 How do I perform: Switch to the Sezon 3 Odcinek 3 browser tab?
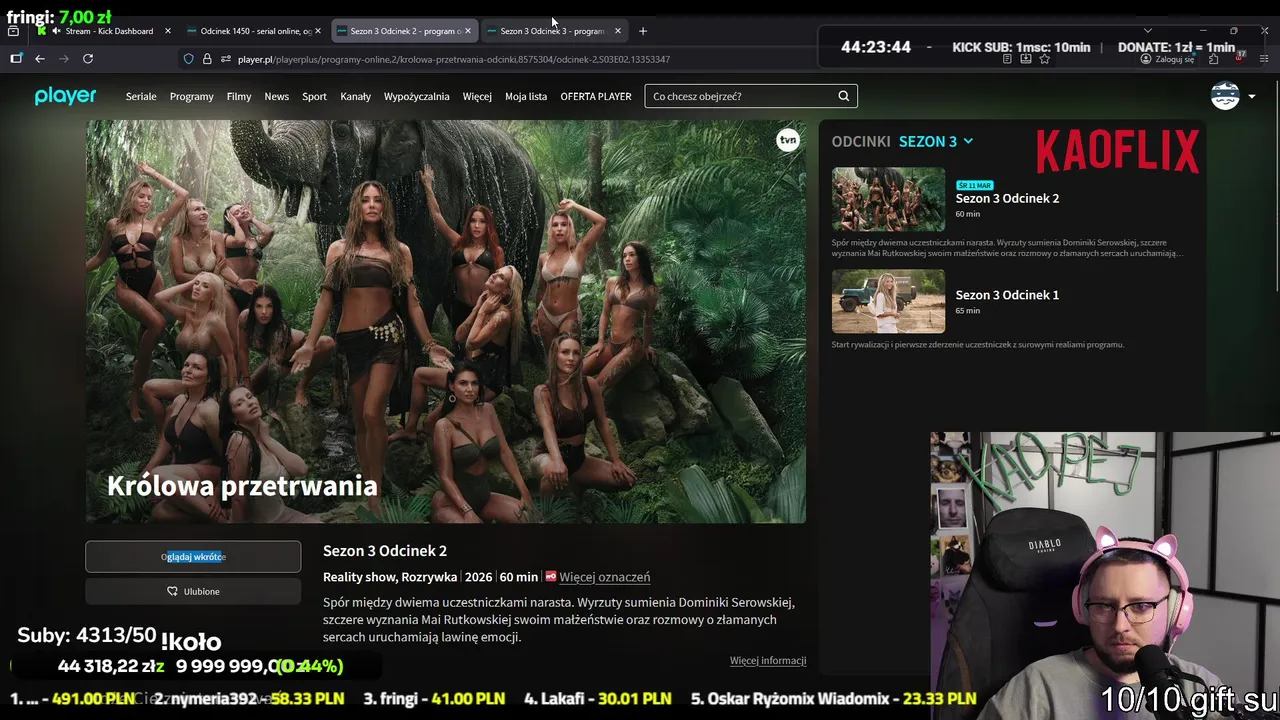553,31
